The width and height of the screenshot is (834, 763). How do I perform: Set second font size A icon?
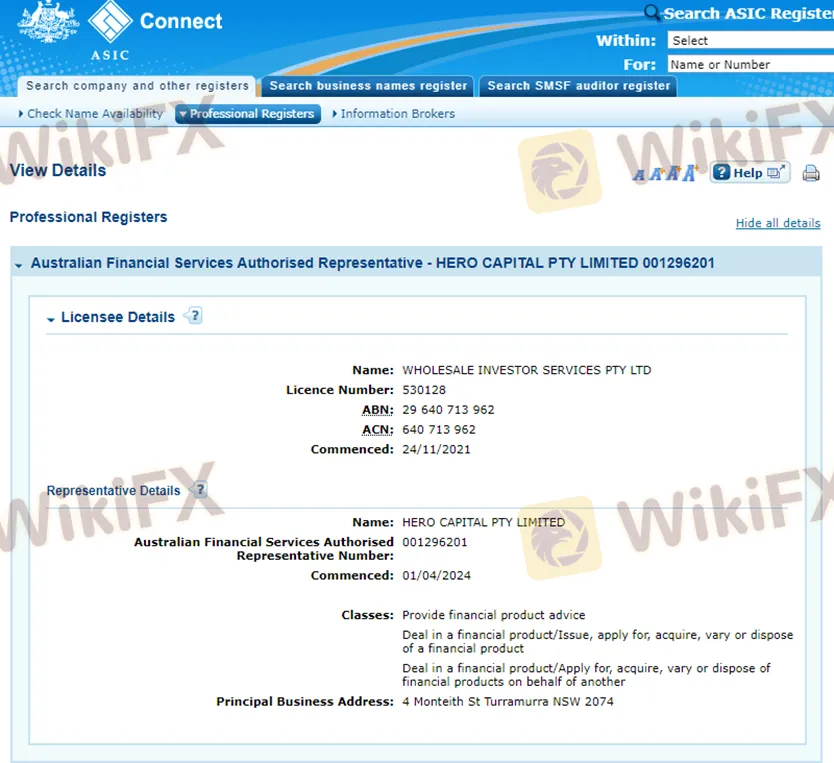(x=657, y=174)
